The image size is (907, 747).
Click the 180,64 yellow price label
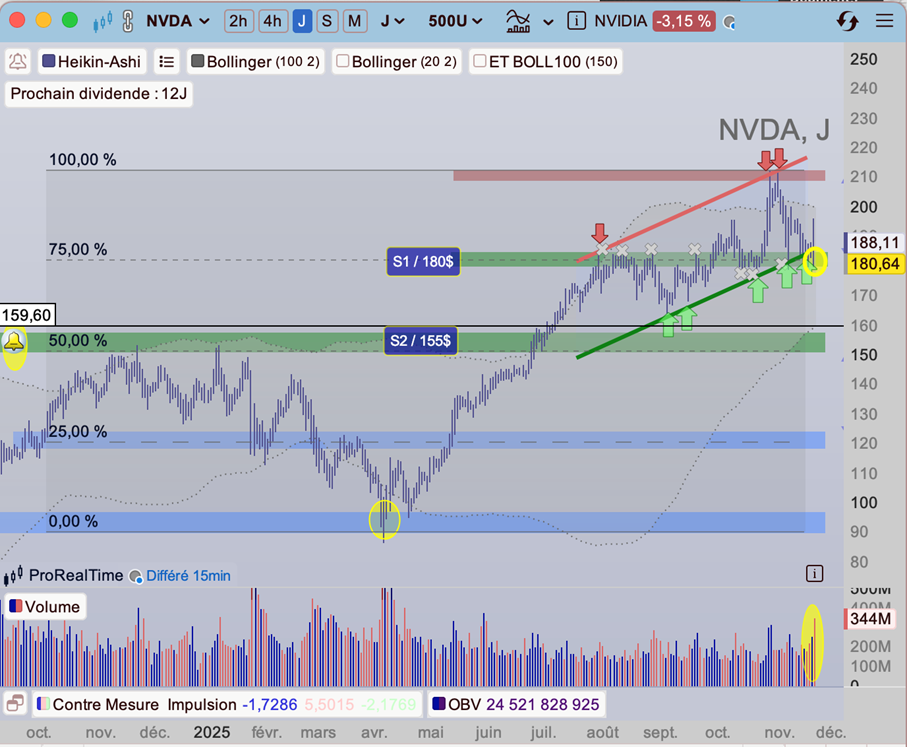pos(874,264)
